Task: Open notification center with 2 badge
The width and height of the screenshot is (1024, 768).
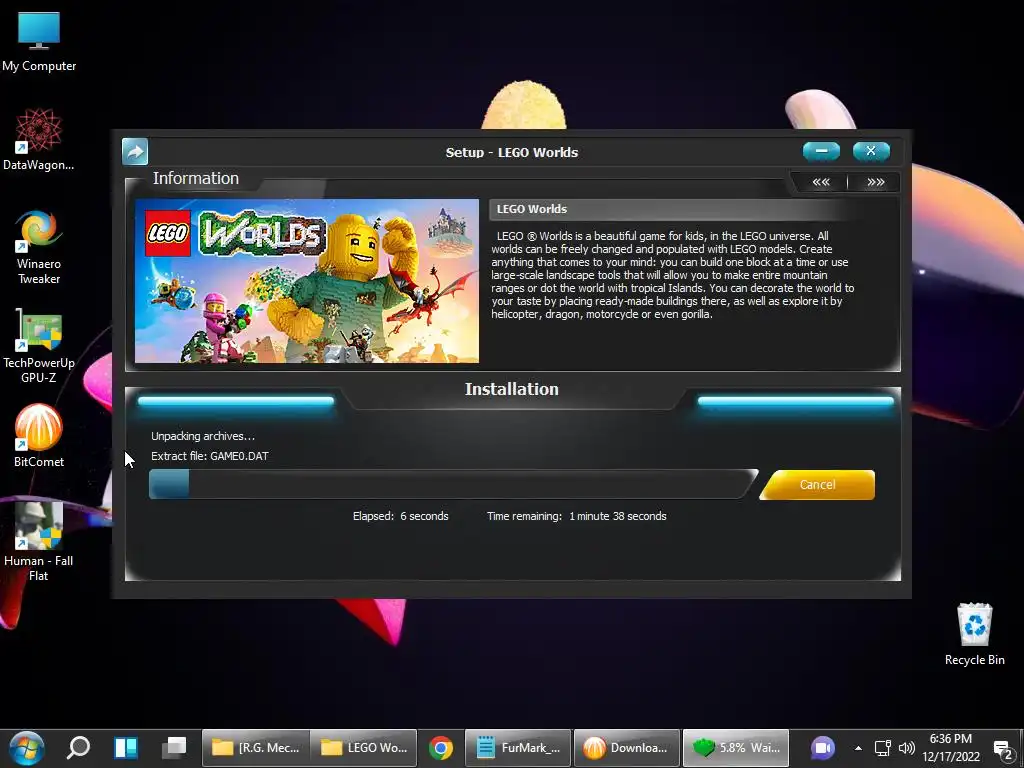Action: pos(1003,749)
